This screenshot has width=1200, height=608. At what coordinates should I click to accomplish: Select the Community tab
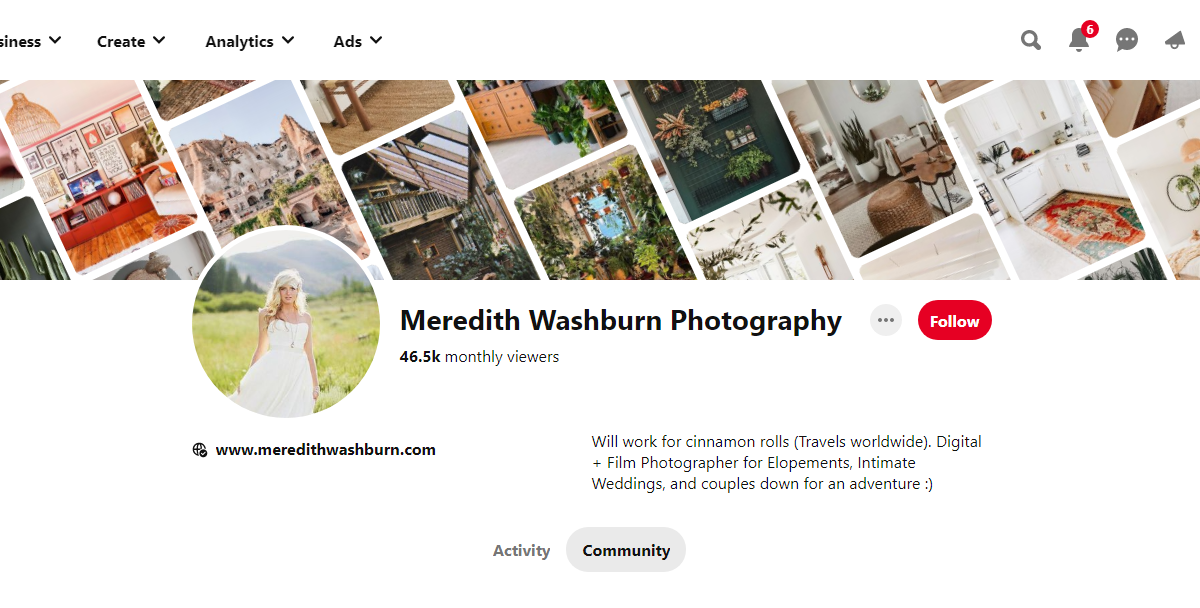coord(626,550)
